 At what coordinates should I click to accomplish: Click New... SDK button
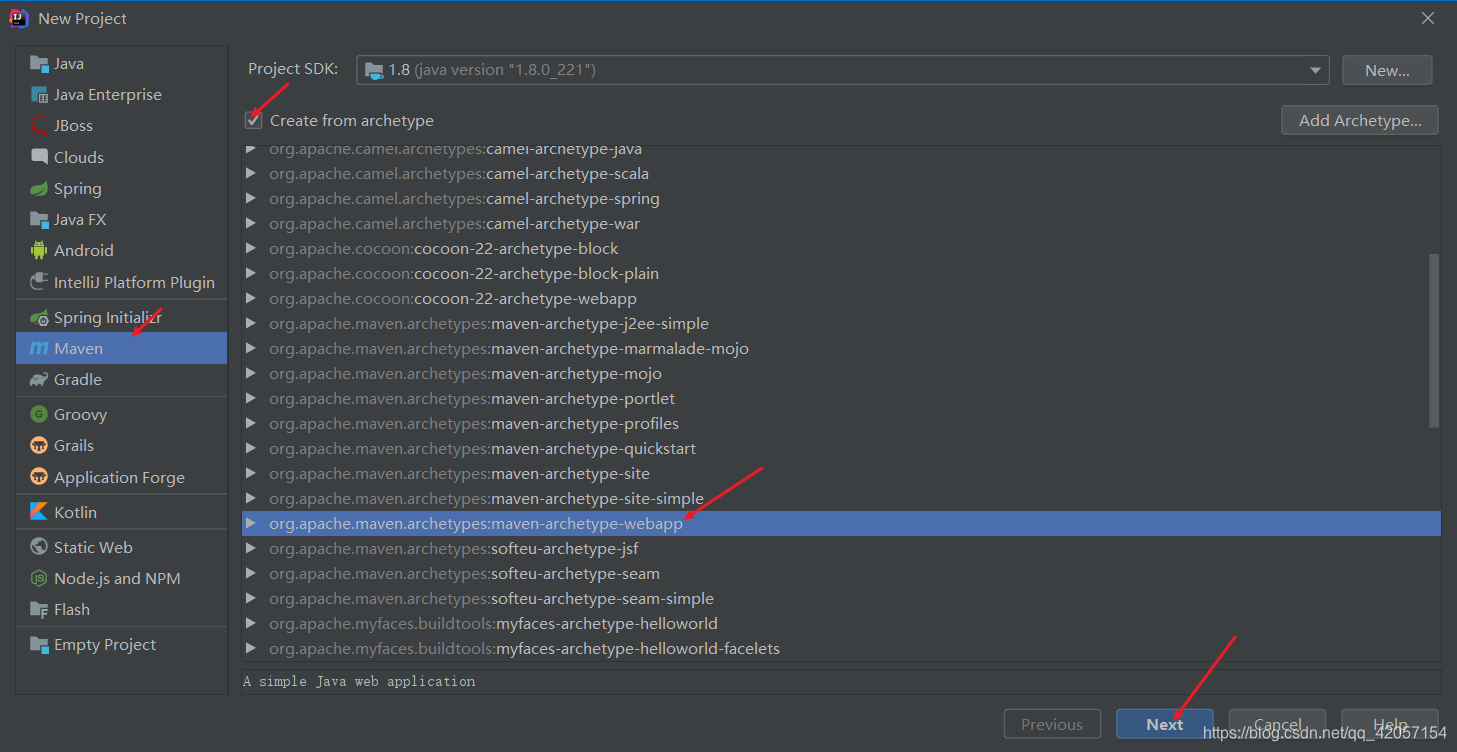coord(1387,70)
